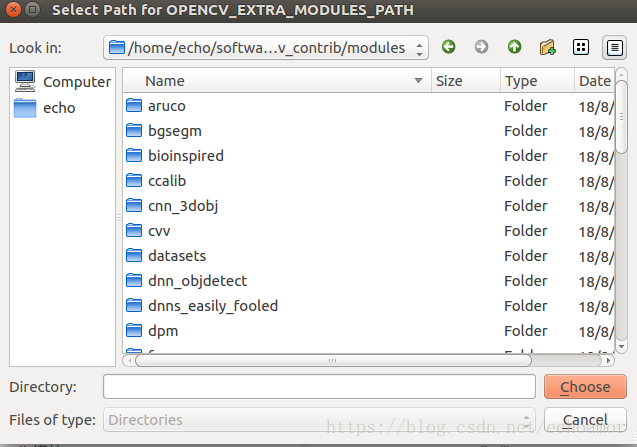Screen dimensions: 637x447
Task: Open the Look in path dropdown
Action: pos(266,48)
